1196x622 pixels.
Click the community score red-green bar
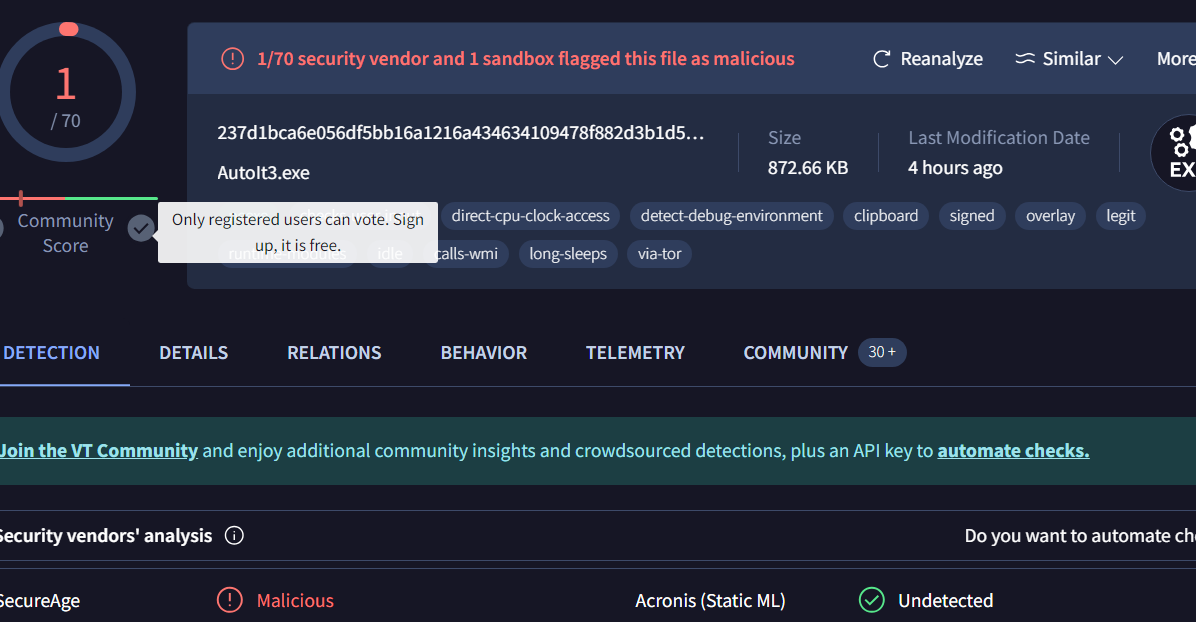[80, 198]
